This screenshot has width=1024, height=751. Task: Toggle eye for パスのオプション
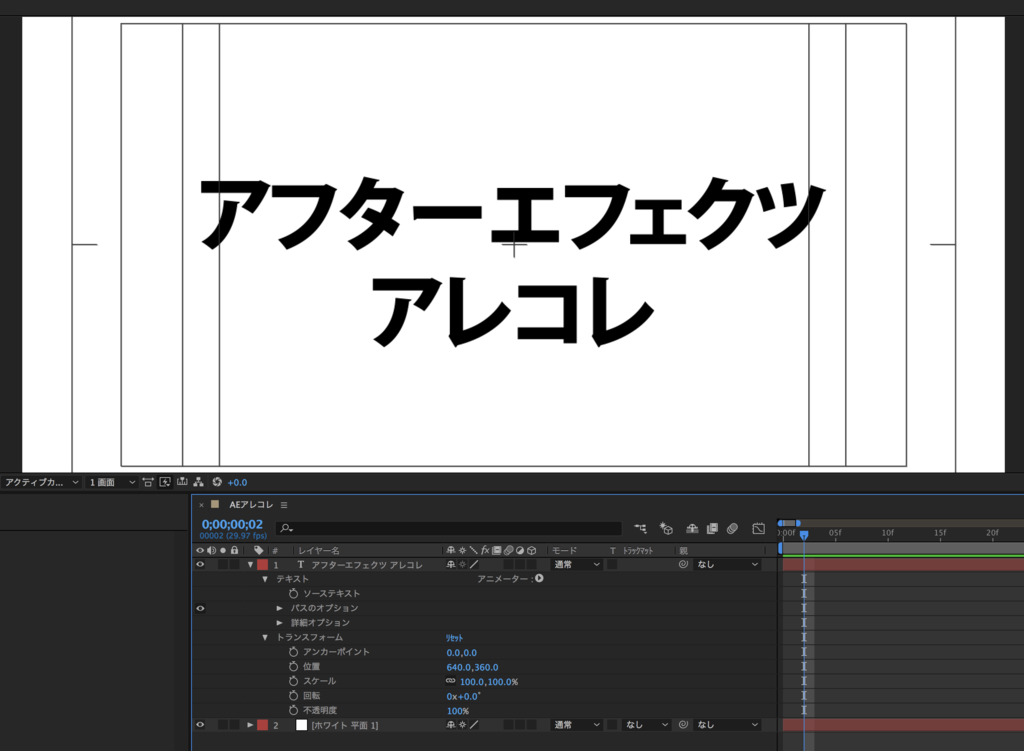pyautogui.click(x=200, y=608)
